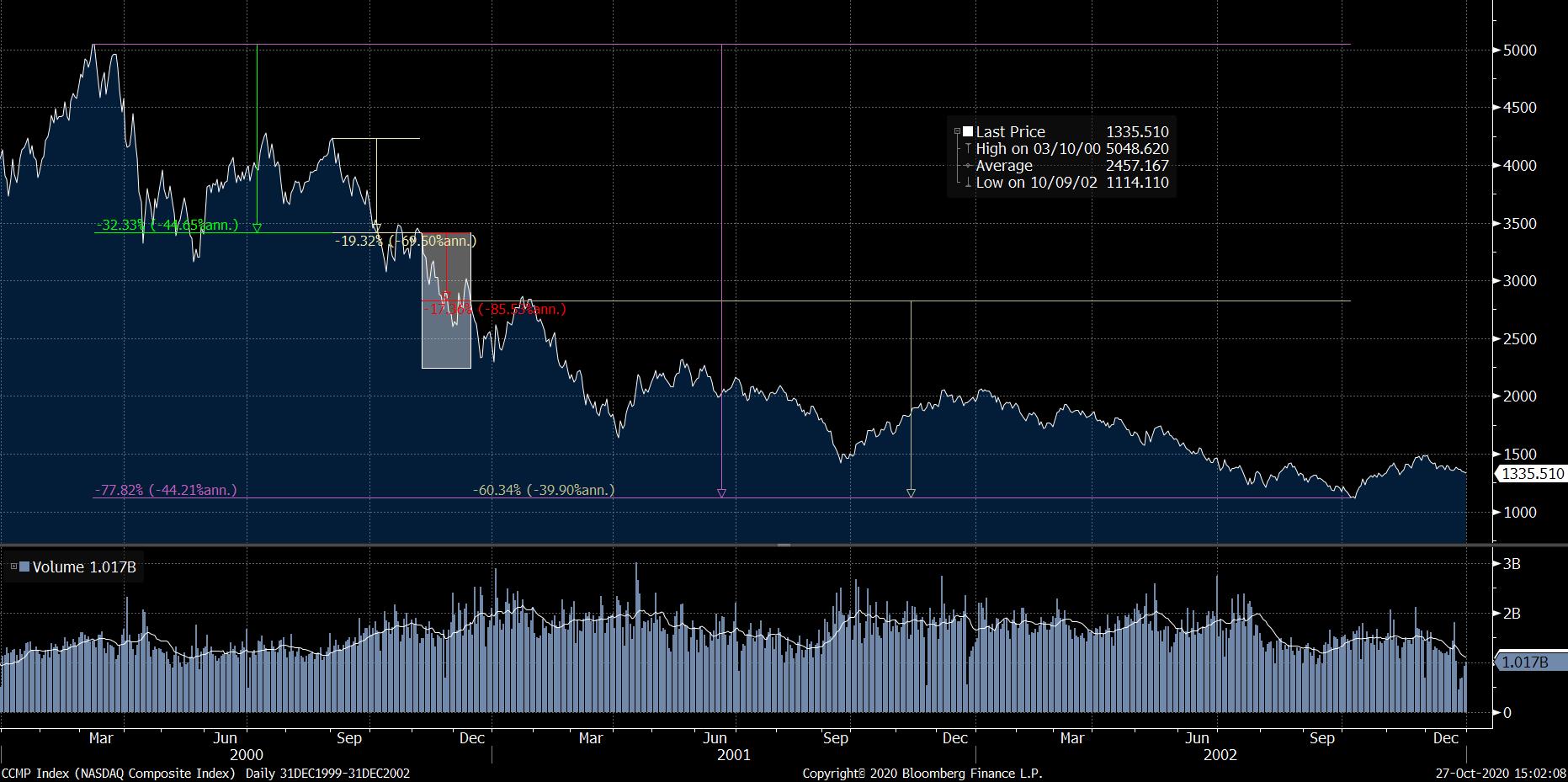
Task: Expand the Volume legend entry
Action: tap(13, 567)
